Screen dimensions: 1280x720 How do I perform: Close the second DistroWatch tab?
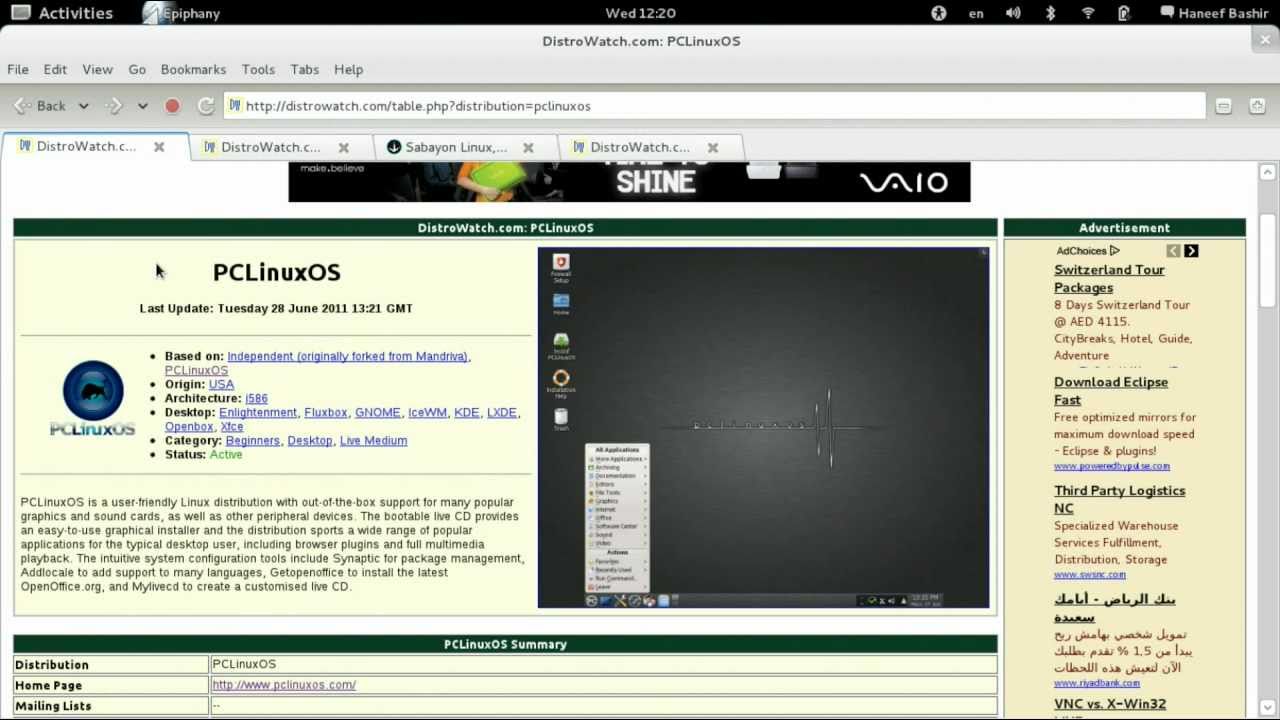point(343,147)
